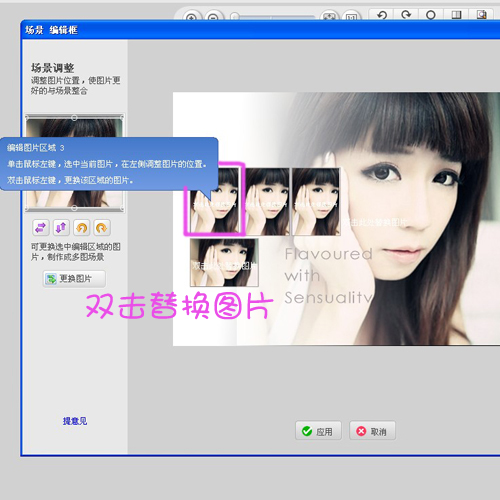Cancel editing with the 取消 button
500x500 pixels.
click(x=372, y=431)
